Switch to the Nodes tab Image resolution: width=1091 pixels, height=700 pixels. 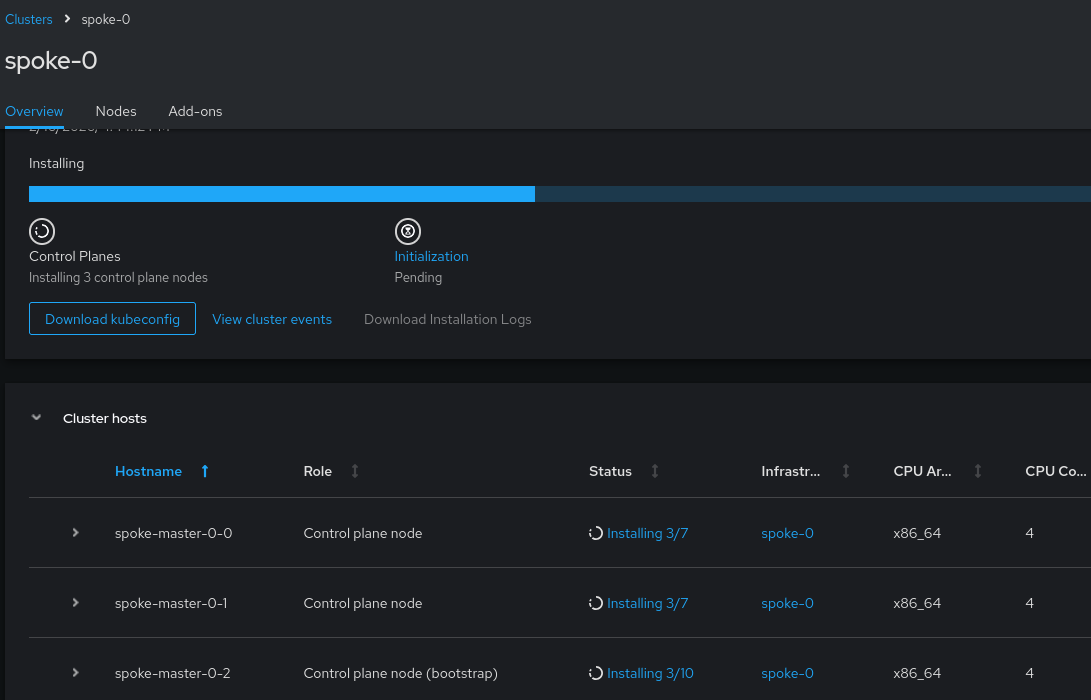pyautogui.click(x=116, y=111)
